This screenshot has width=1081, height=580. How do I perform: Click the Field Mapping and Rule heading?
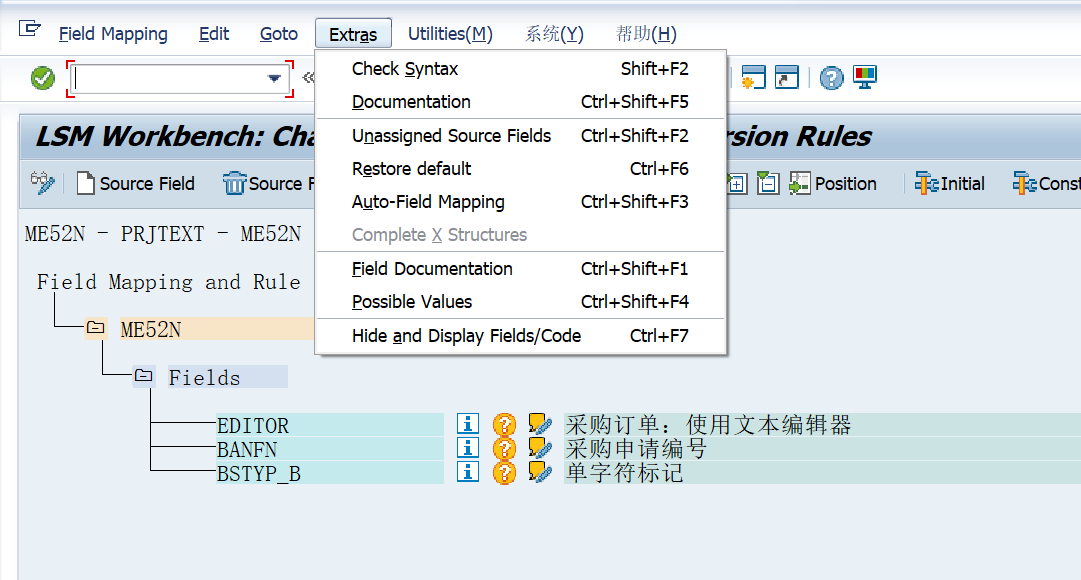168,282
